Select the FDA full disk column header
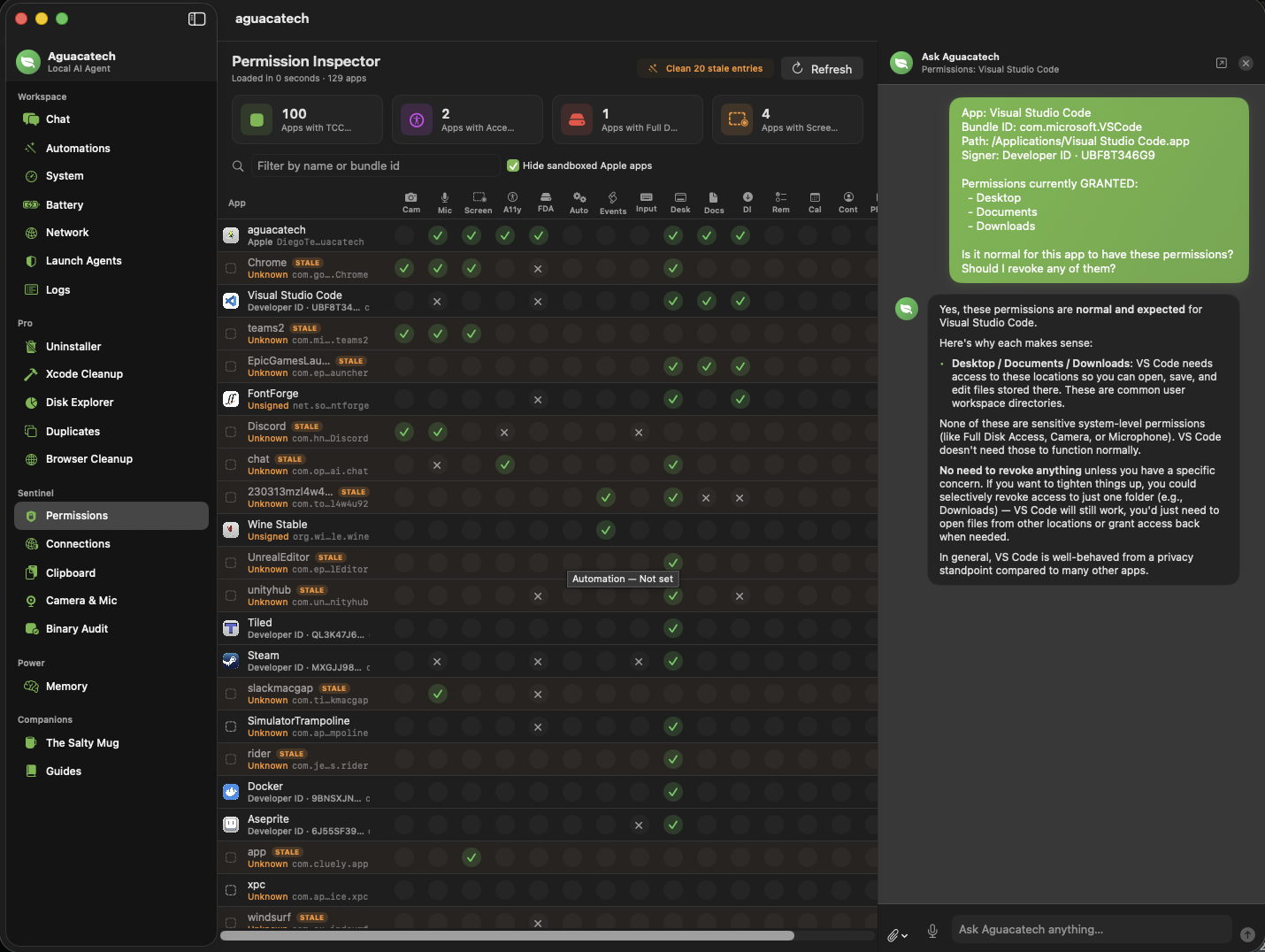This screenshot has width=1265, height=952. click(546, 203)
